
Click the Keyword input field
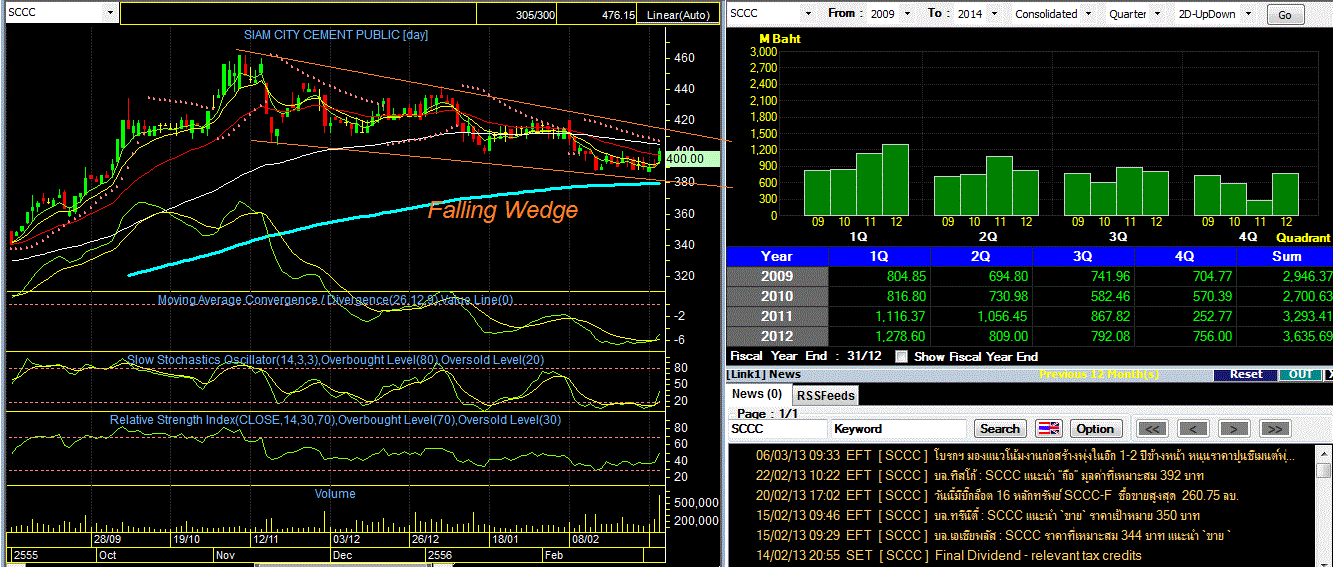[x=898, y=428]
